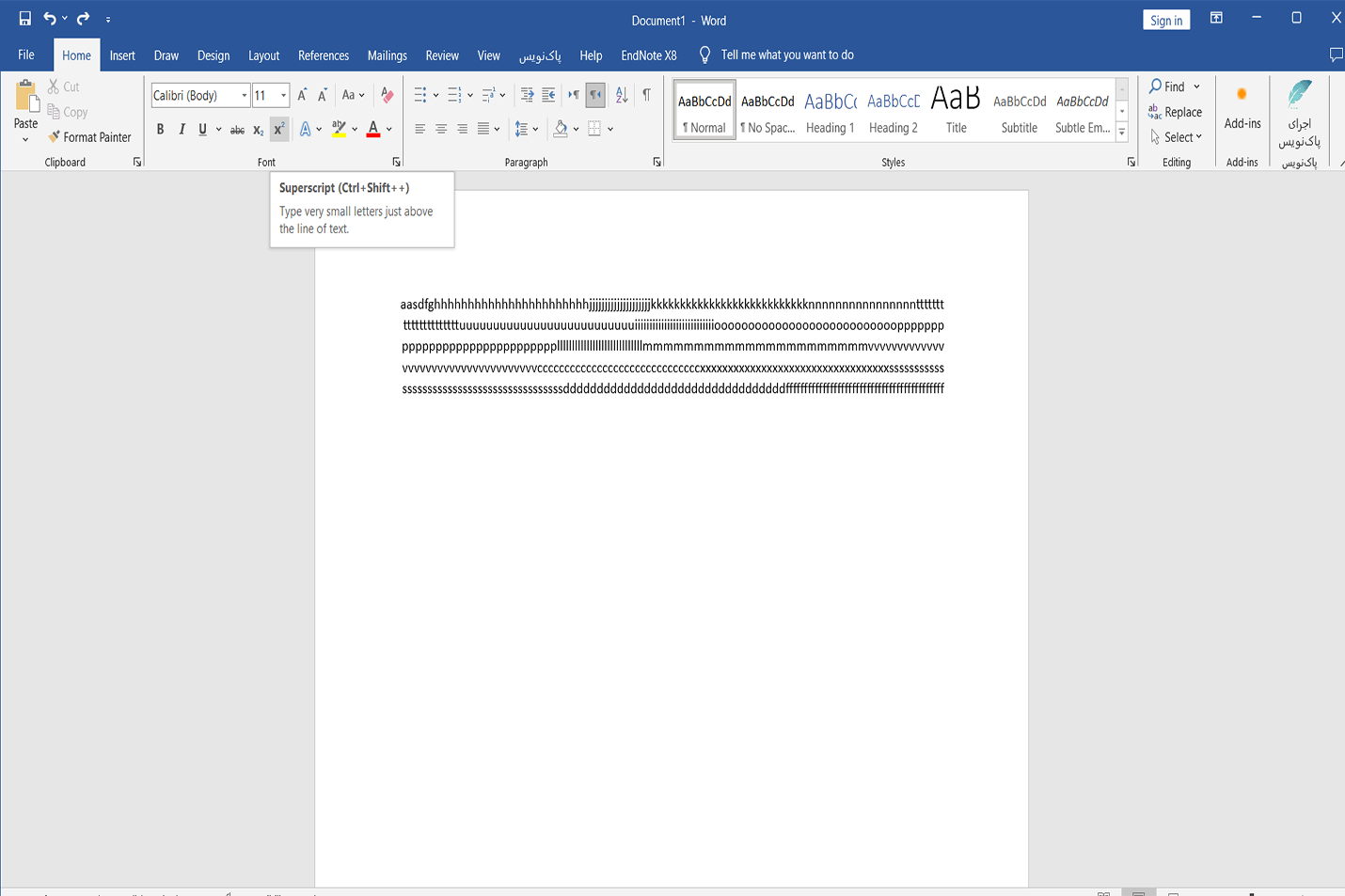The image size is (1345, 896).
Task: Apply paragraph shading color
Action: point(561,129)
